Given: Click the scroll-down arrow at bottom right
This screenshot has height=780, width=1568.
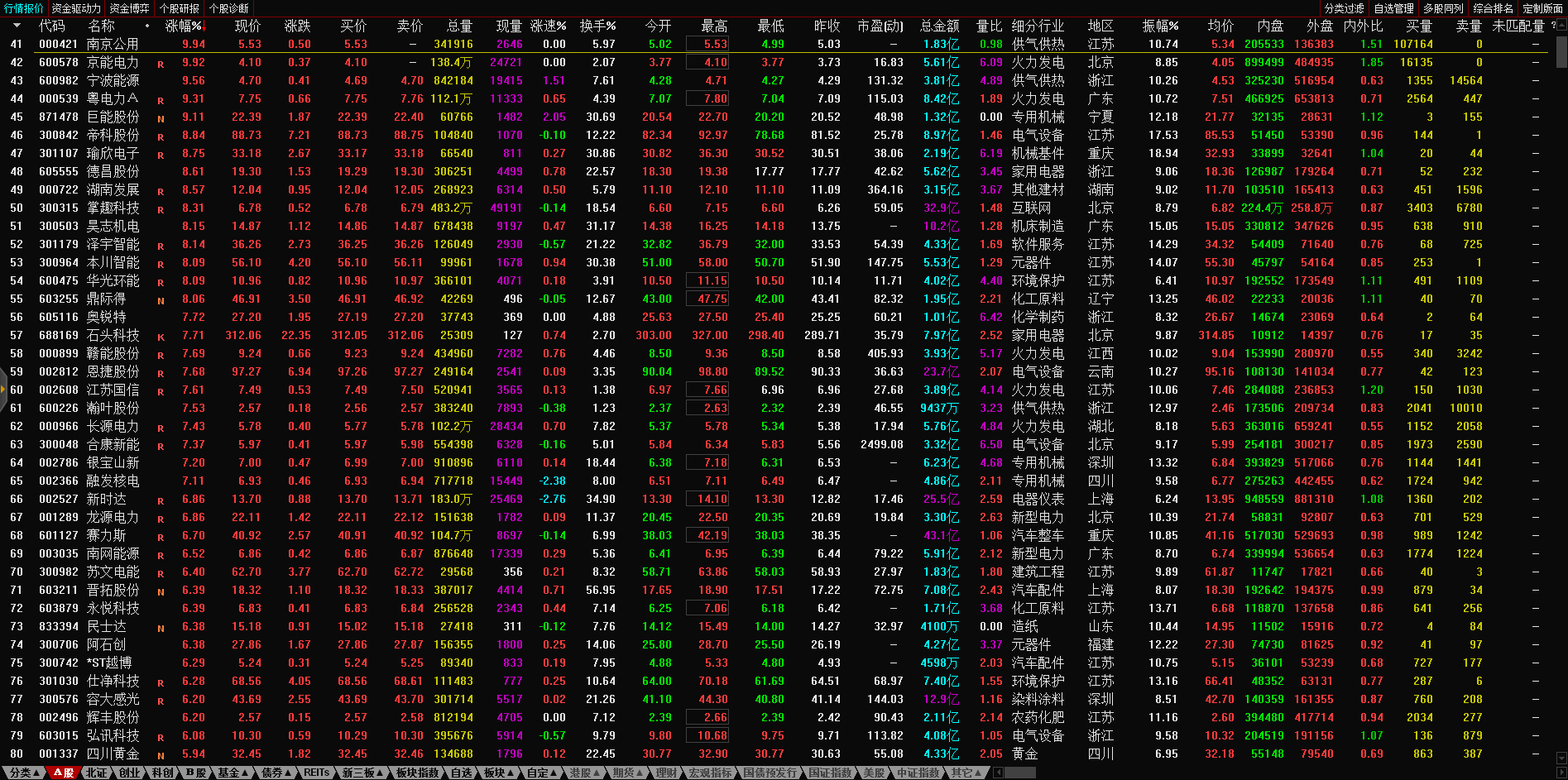Looking at the screenshot, I should tap(1561, 757).
